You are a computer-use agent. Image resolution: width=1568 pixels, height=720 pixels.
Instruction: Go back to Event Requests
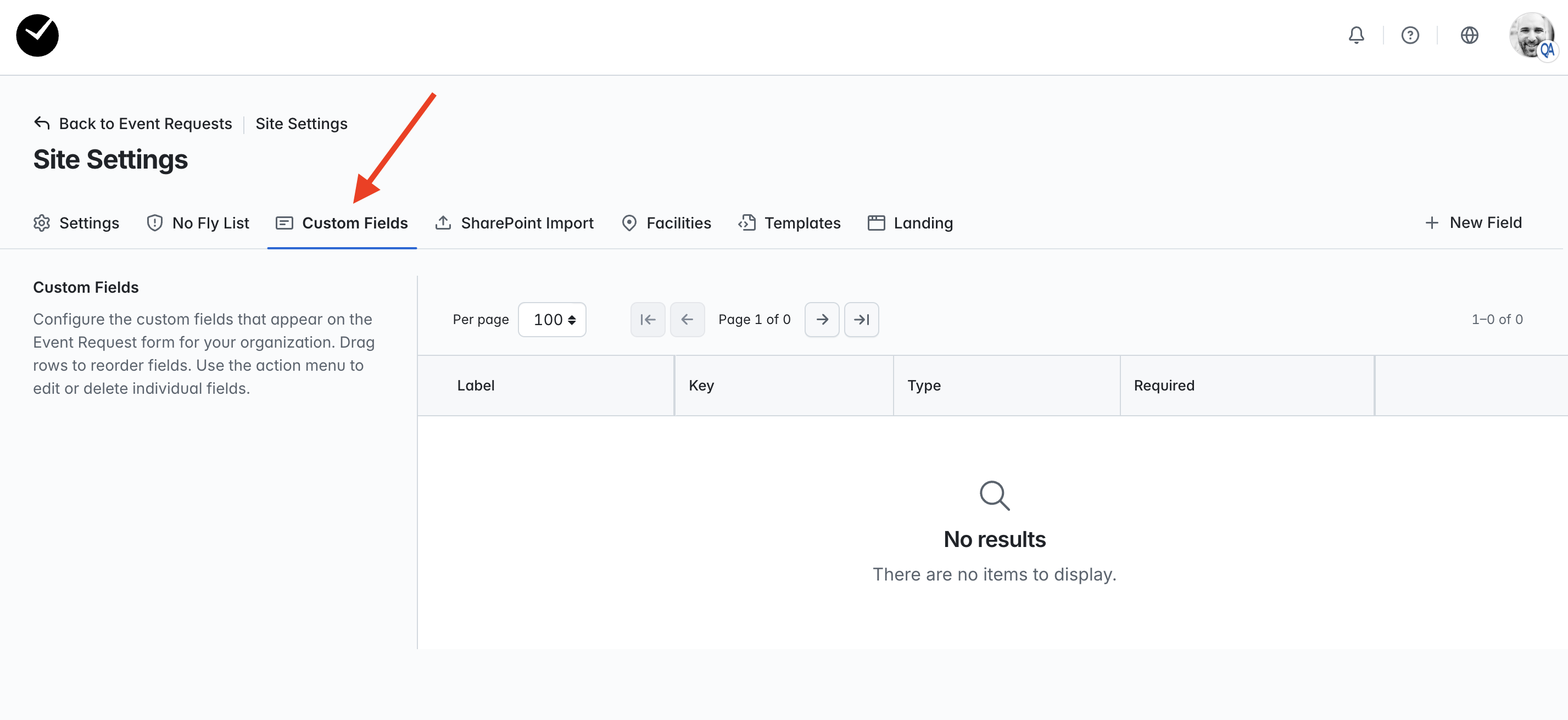[133, 124]
